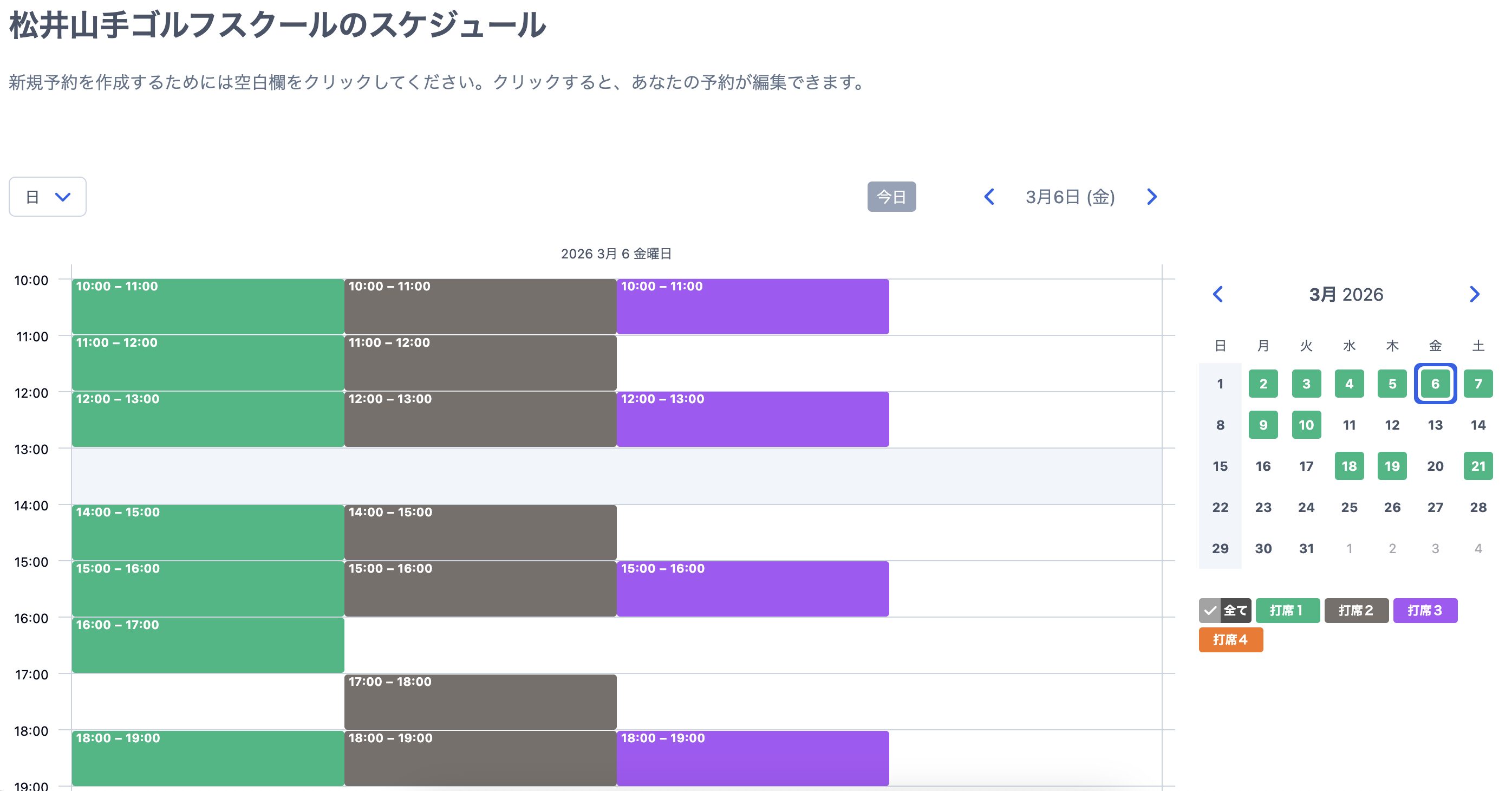This screenshot has width=1512, height=791.
Task: Show previous month in mini calendar
Action: [1218, 294]
